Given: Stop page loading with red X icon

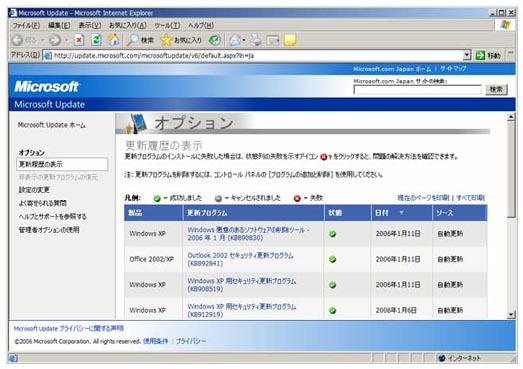Looking at the screenshot, I should click(79, 40).
